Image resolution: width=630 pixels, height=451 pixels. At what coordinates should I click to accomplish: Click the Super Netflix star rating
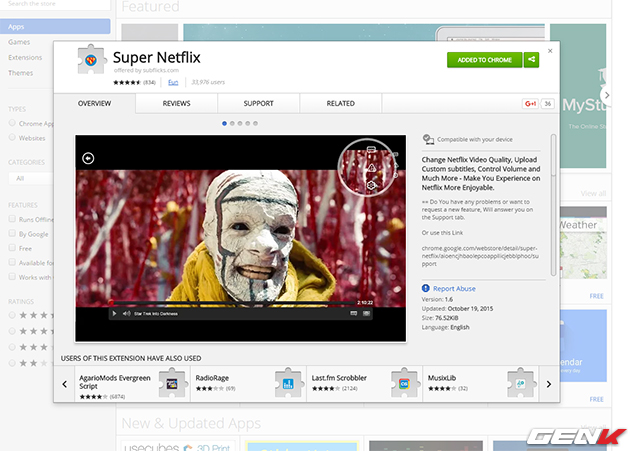pyautogui.click(x=127, y=82)
